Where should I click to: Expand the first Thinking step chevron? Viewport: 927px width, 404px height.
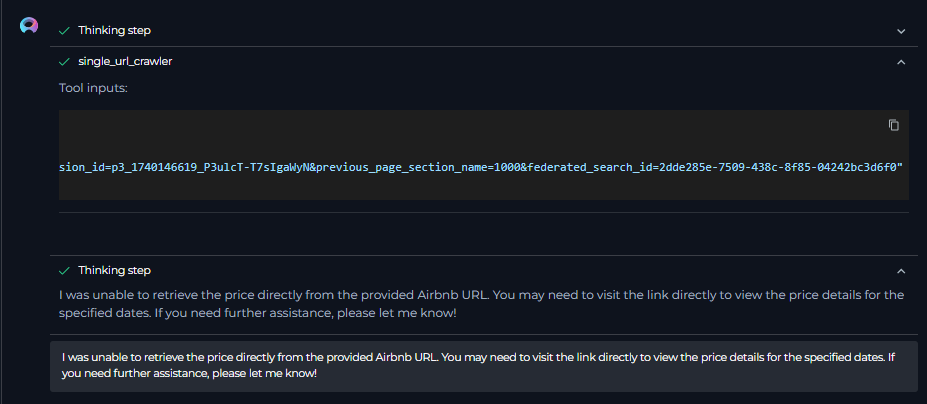pos(900,31)
